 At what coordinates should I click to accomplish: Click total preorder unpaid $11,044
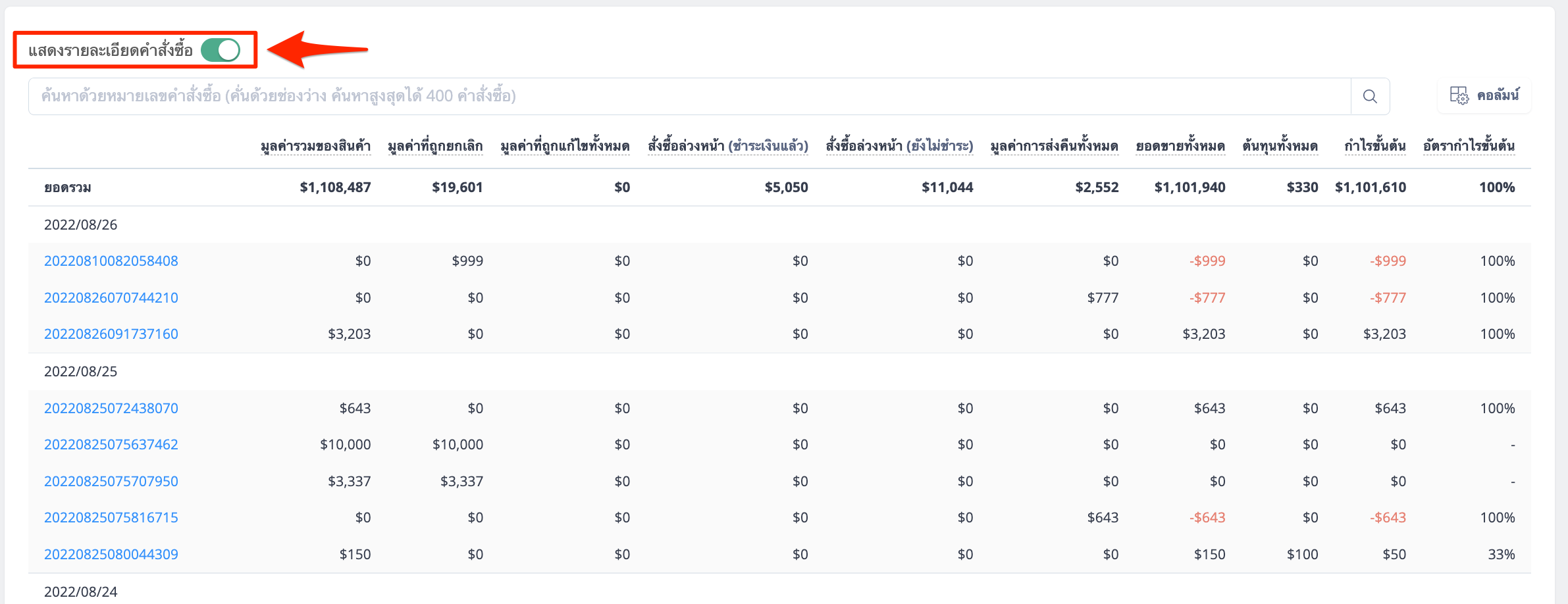[948, 188]
